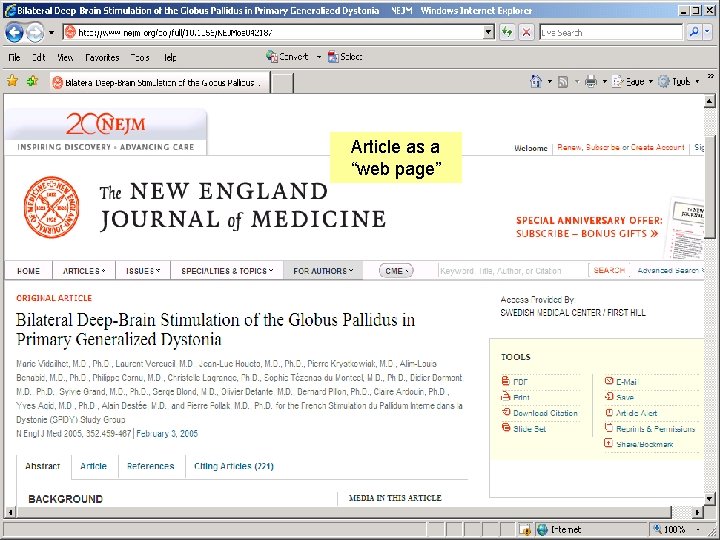Open the View menu
Screen dimensions: 720x540
65,57
